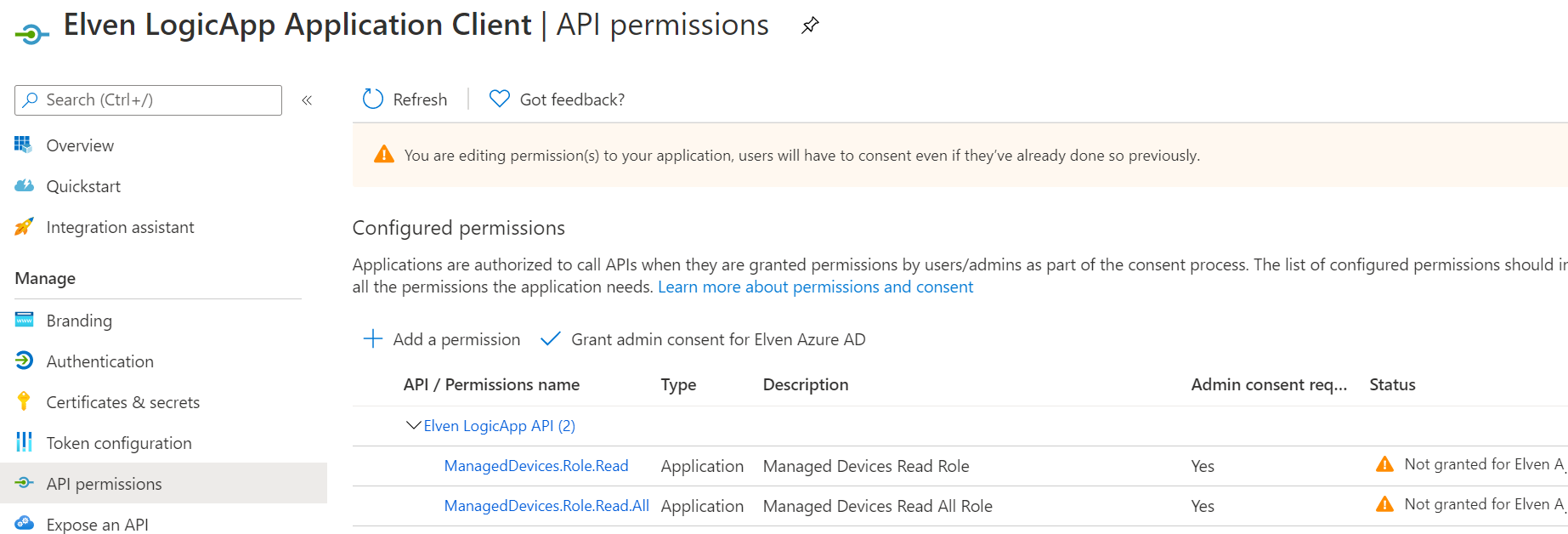Image resolution: width=1568 pixels, height=534 pixels.
Task: Click the Overview grid icon
Action: pos(24,145)
